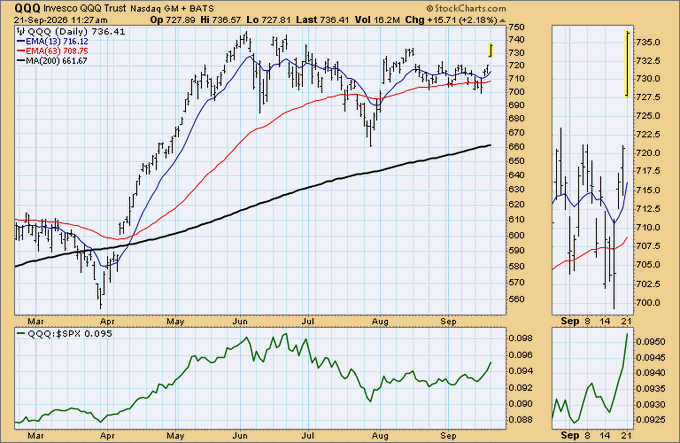Click the red EMA(63) 708.75 legend entry
Viewport: 680px width, 443px height.
click(52, 51)
